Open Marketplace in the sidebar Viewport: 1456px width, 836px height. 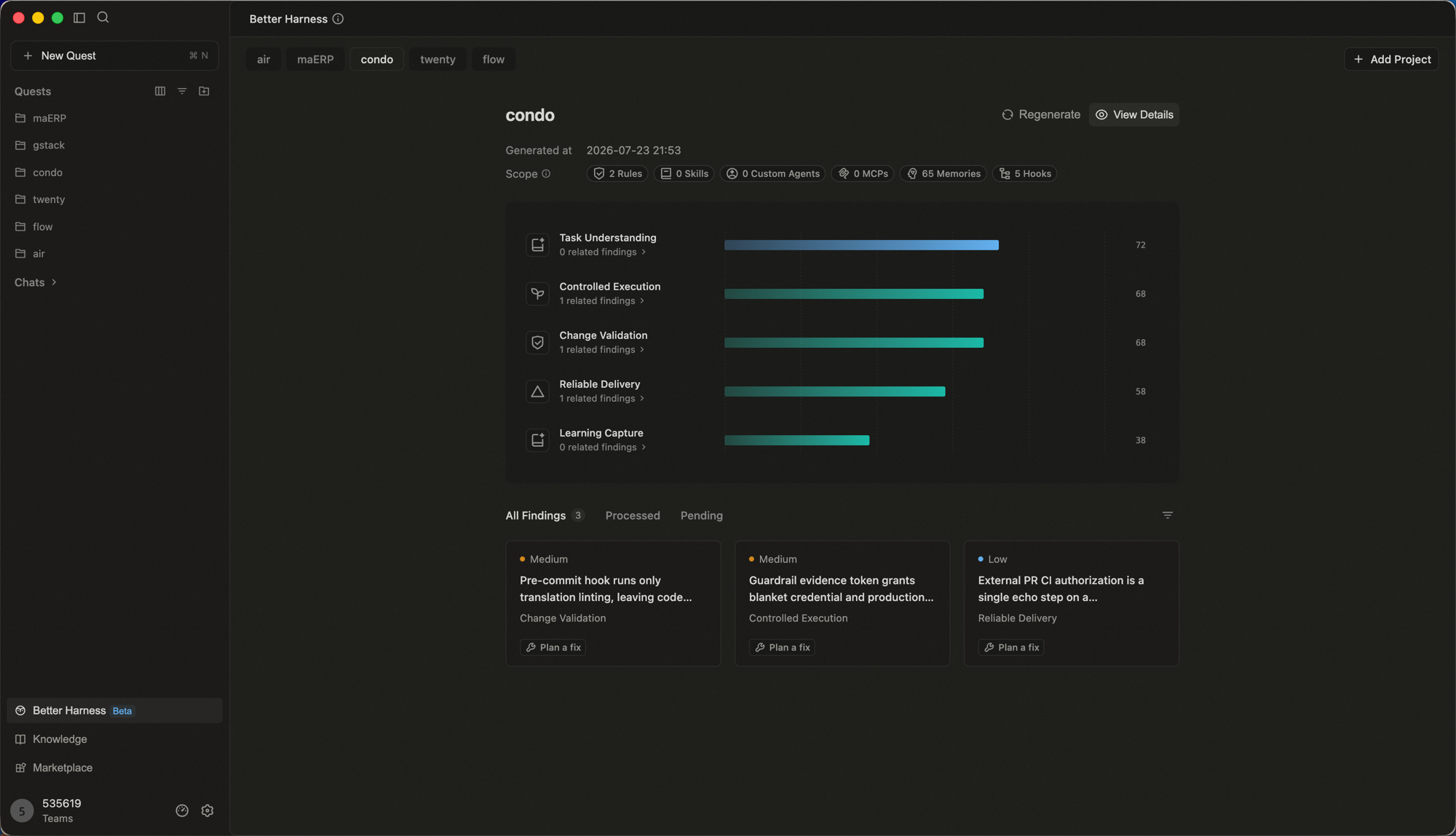[115, 768]
